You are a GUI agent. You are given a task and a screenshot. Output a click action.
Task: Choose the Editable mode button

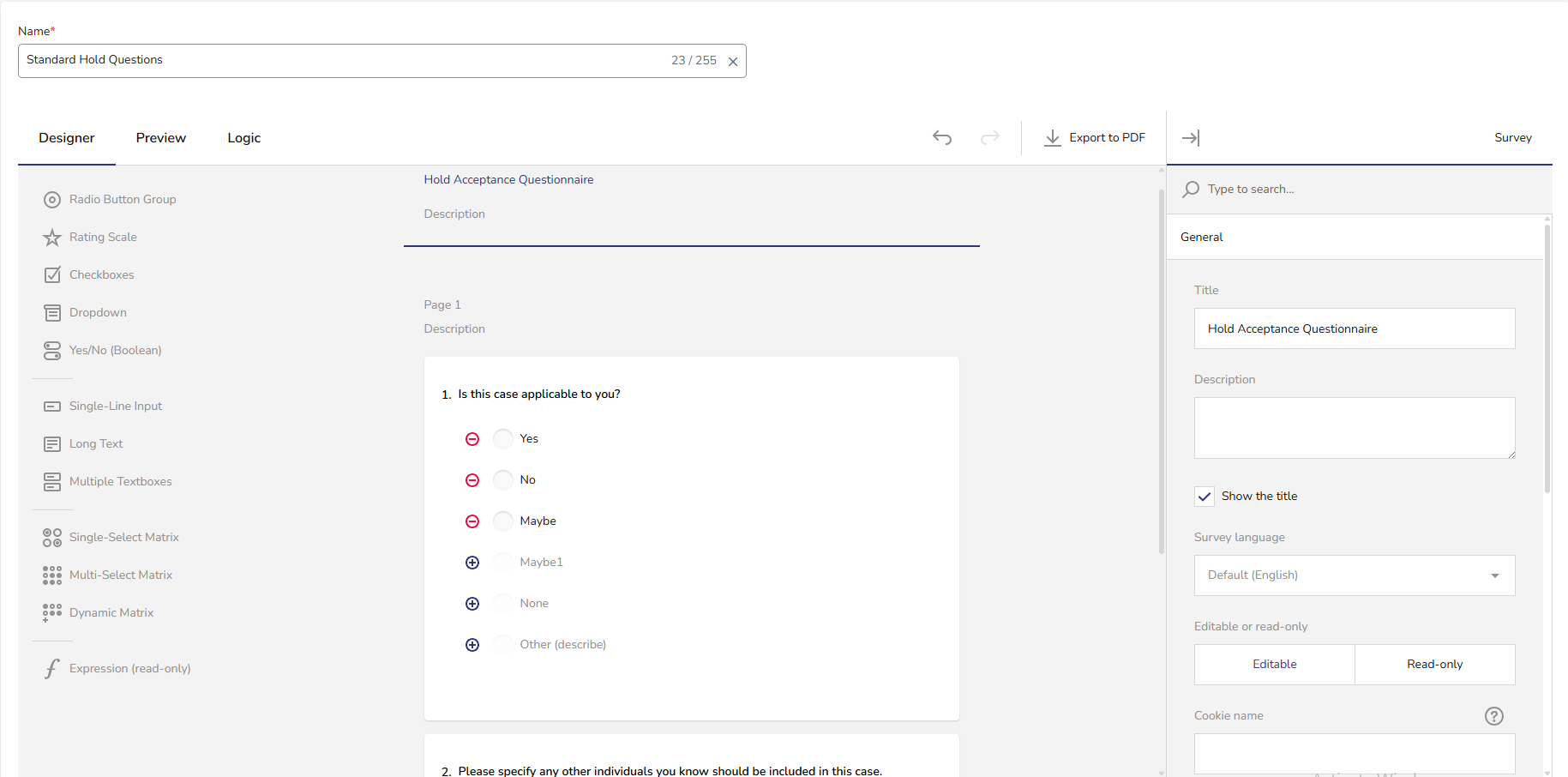click(x=1274, y=665)
